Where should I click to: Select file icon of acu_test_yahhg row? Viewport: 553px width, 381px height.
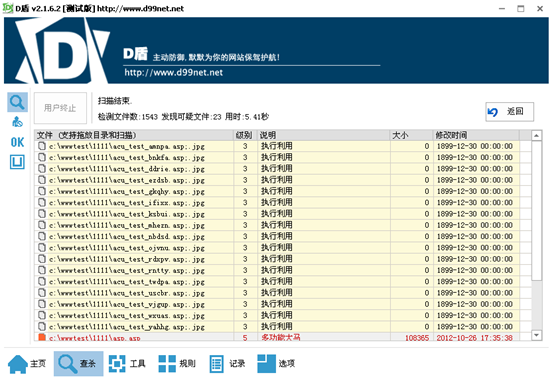click(42, 327)
